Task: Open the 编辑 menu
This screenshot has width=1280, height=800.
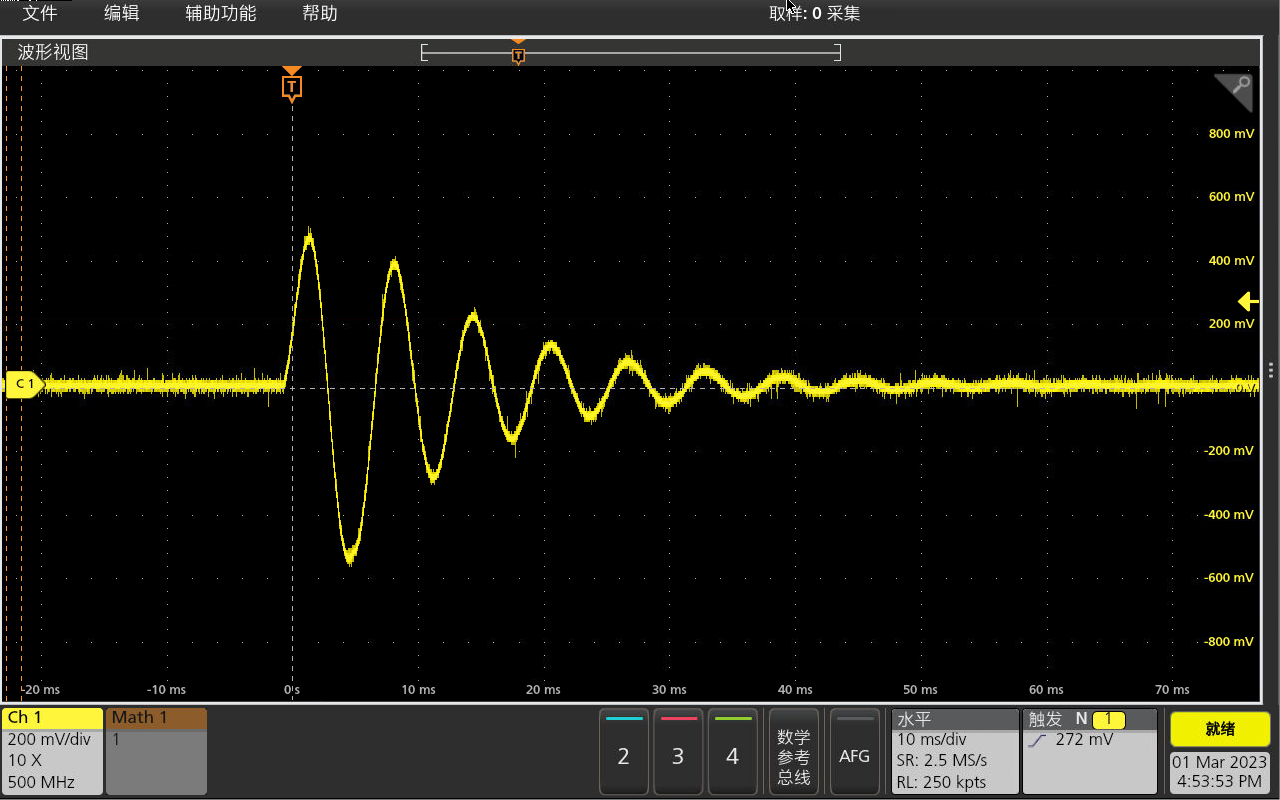Action: tap(122, 13)
